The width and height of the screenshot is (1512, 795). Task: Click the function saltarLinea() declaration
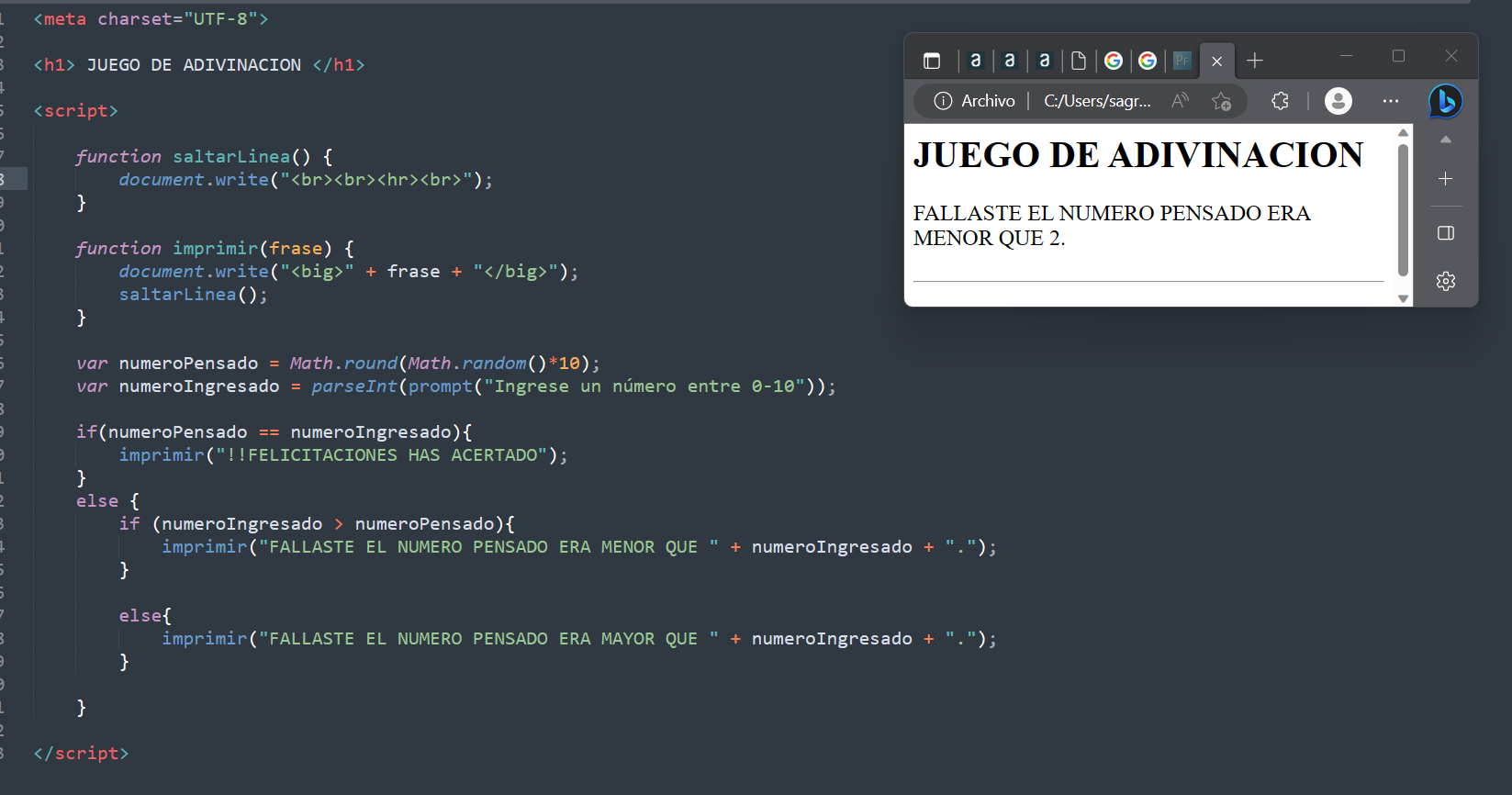click(x=204, y=157)
